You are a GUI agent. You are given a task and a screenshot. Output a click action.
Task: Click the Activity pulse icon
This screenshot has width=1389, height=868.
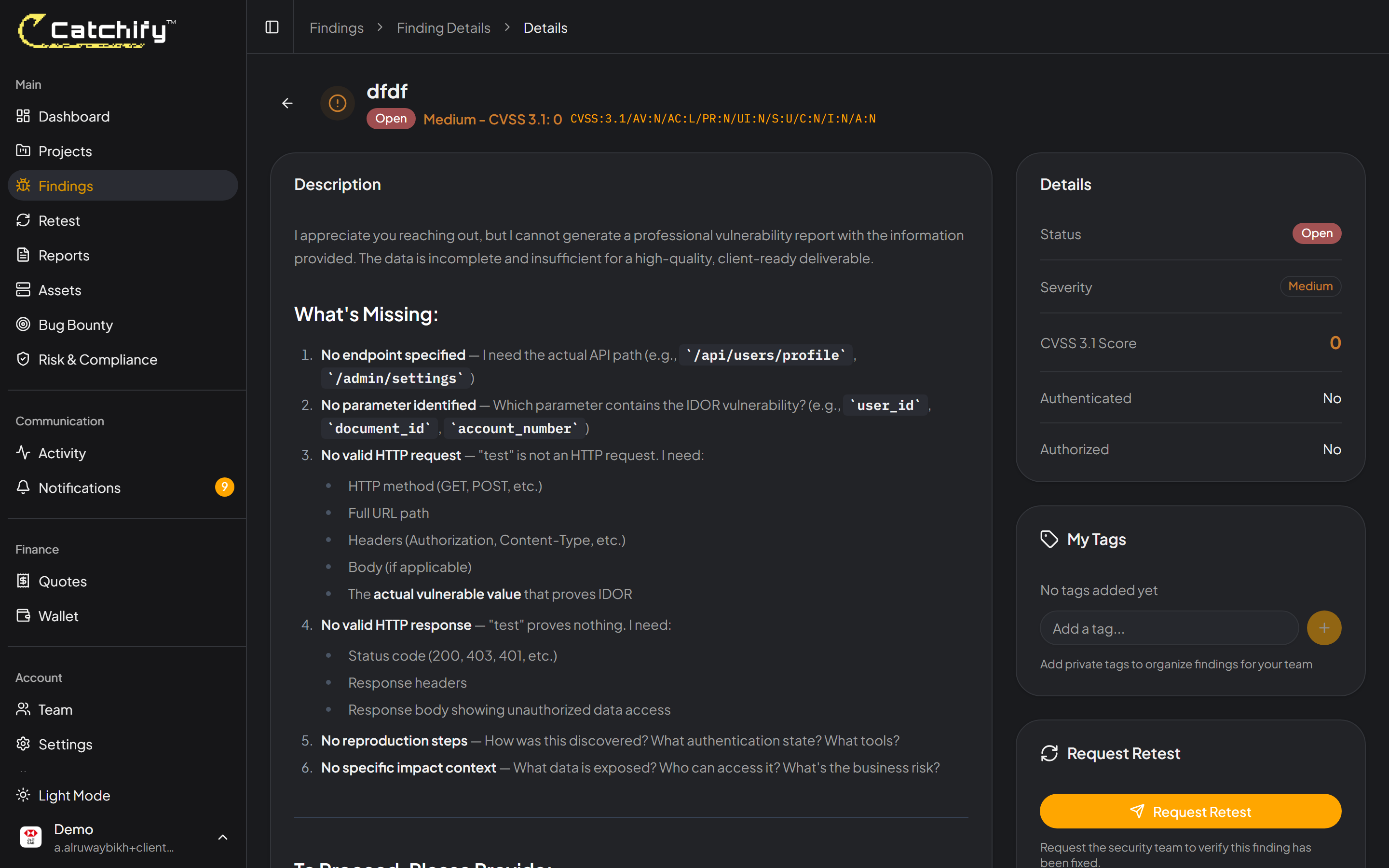(23, 452)
